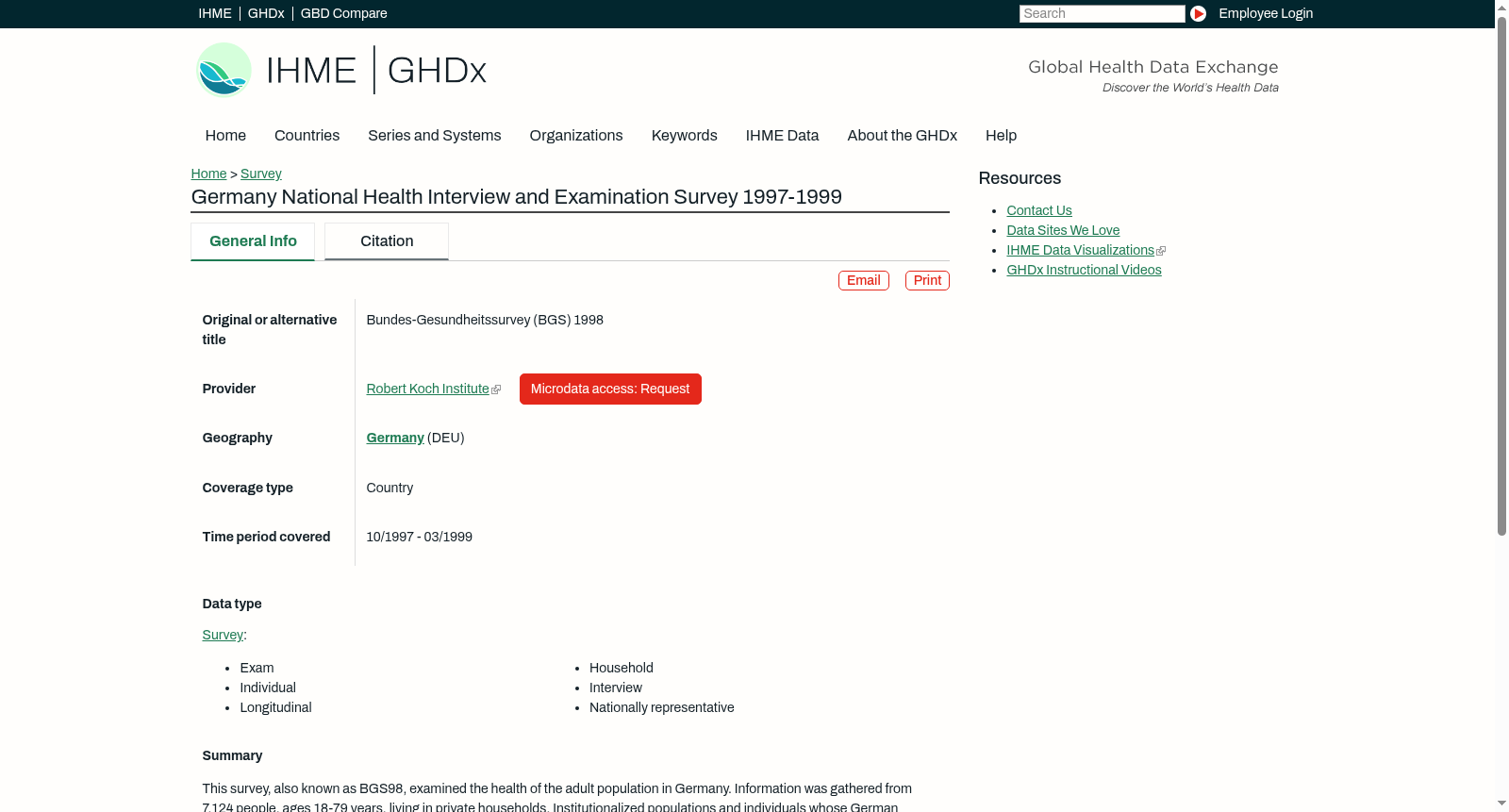Click the Search input field

click(1102, 13)
